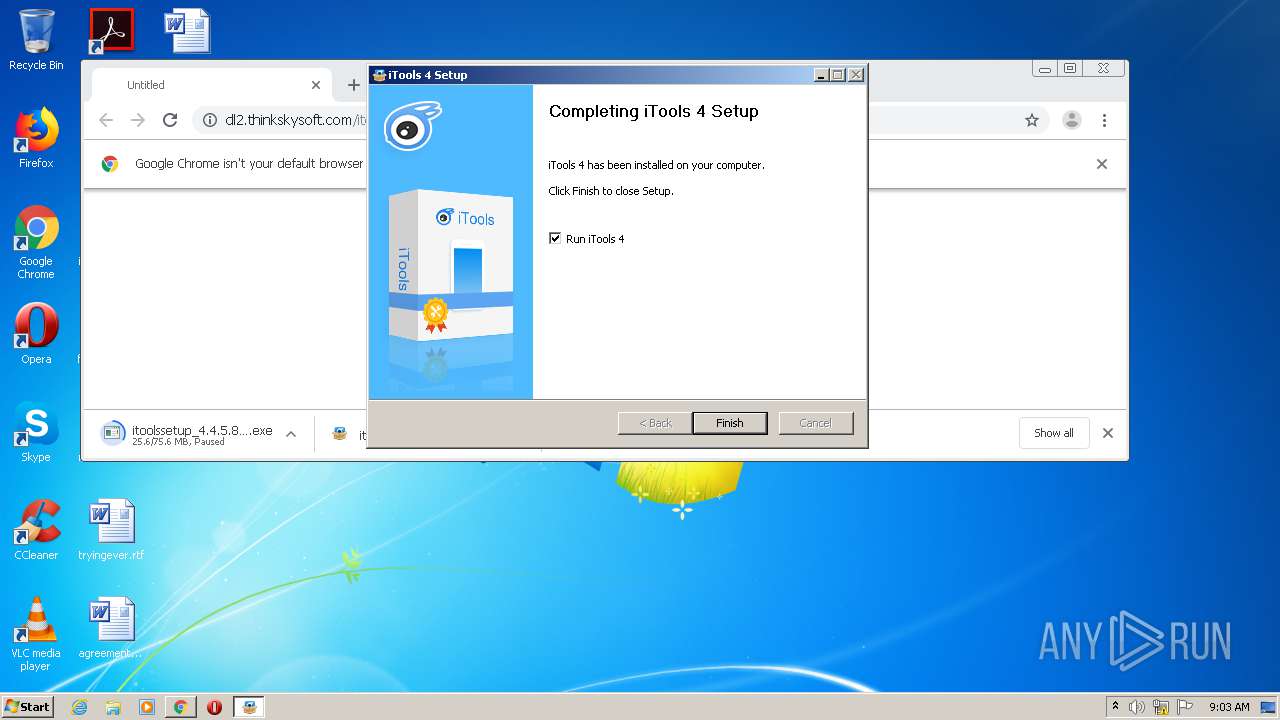Bookmark page with star icon

pos(1032,120)
